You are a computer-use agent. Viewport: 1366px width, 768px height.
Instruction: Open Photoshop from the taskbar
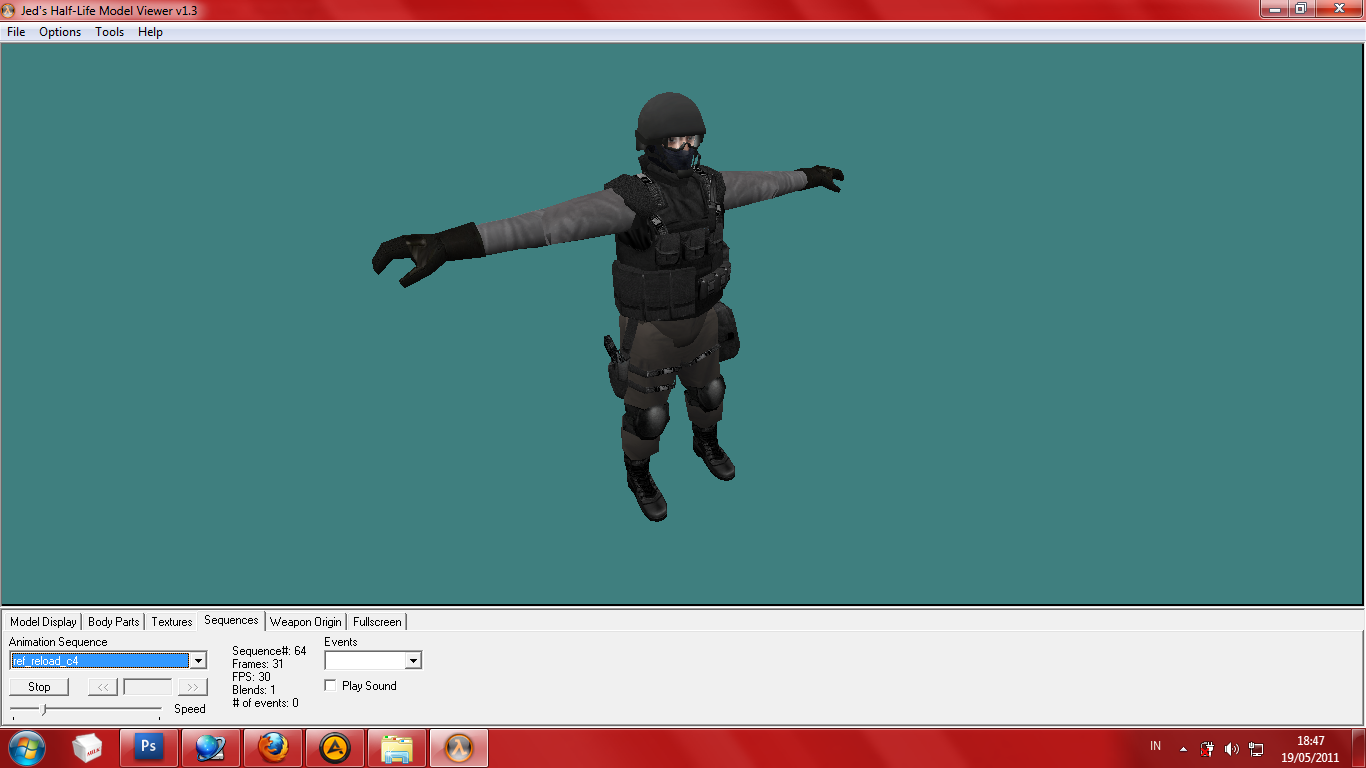coord(149,747)
